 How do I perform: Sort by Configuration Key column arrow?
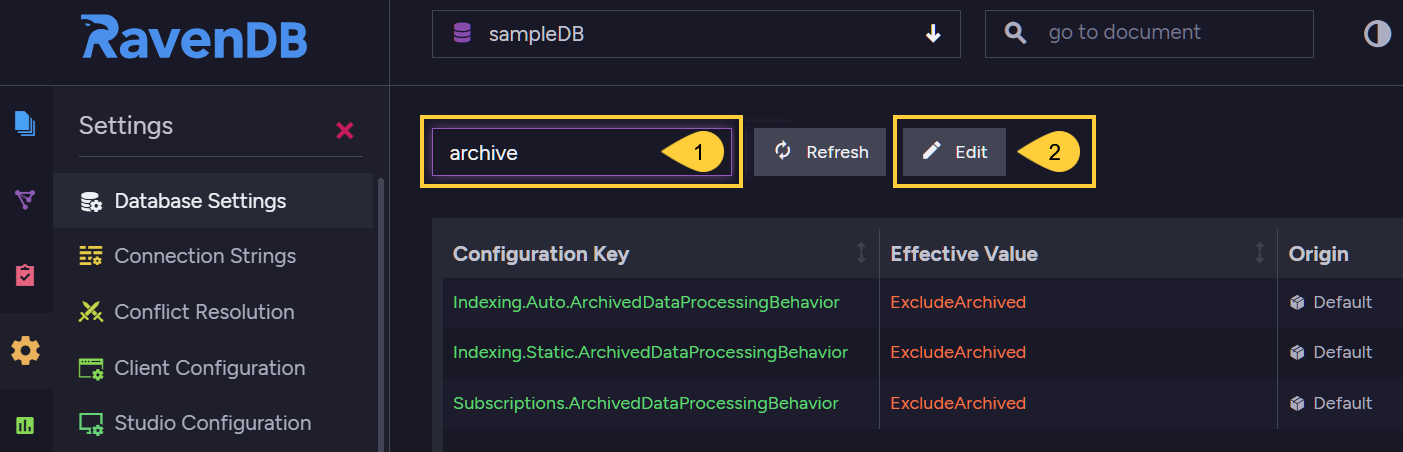(861, 254)
